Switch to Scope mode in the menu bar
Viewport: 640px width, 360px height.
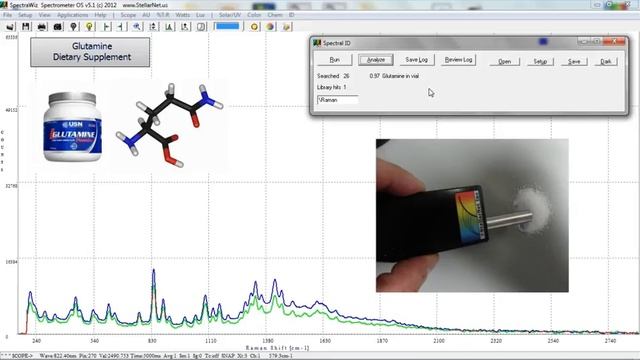128,15
